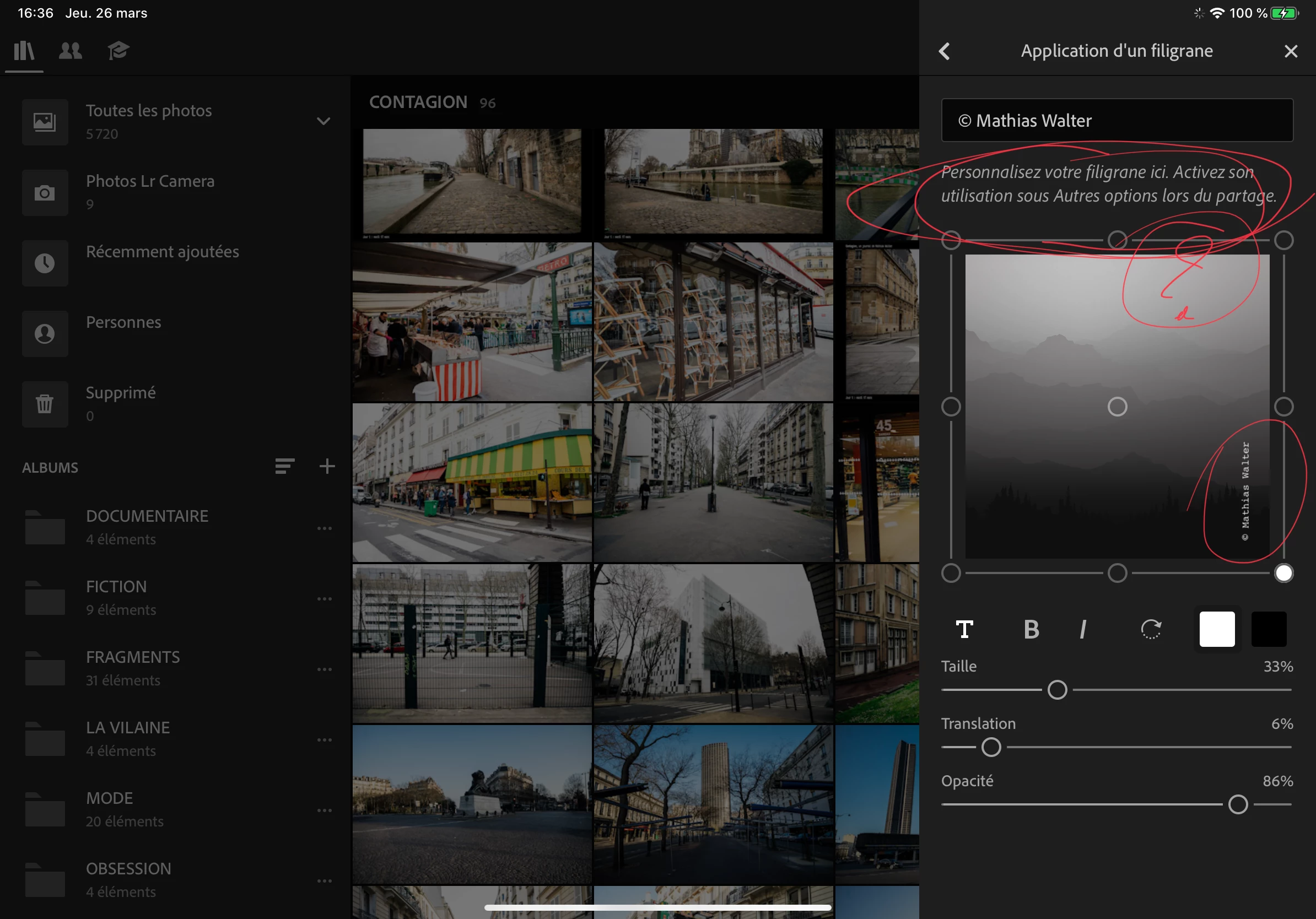Go back with the panel's left chevron
Image resolution: width=1316 pixels, height=919 pixels.
click(945, 51)
